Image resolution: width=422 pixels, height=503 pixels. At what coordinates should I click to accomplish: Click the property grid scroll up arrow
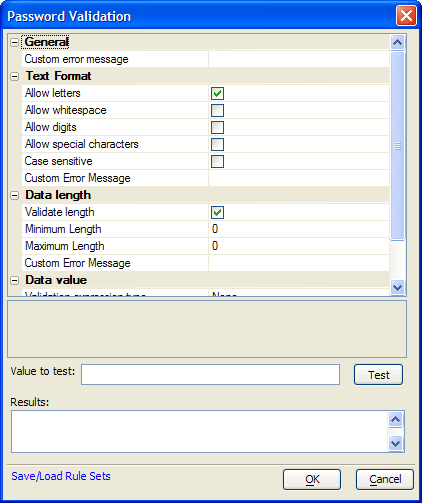[x=397, y=42]
